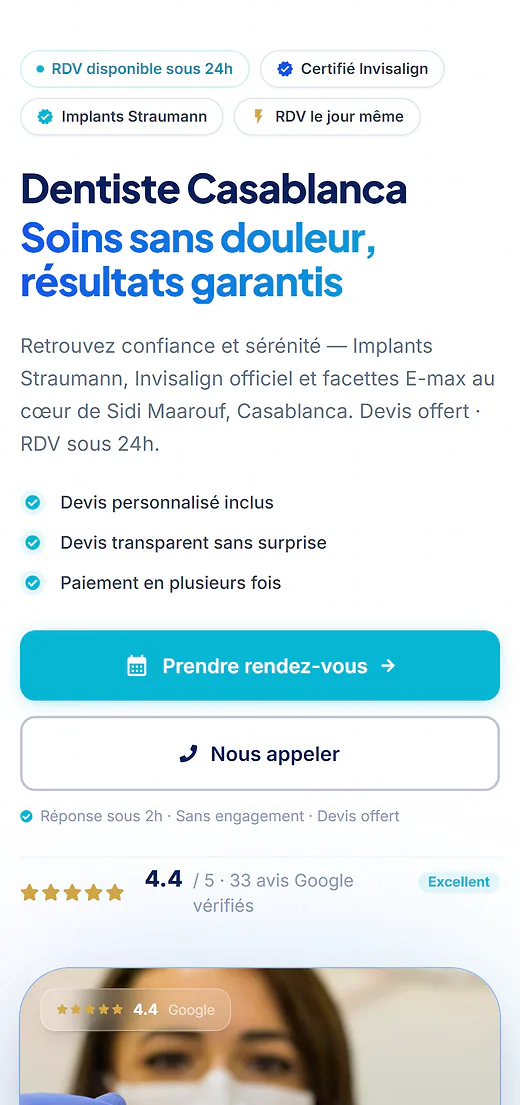Click the checkmark beside Devis personnalisé inclus
The height and width of the screenshot is (1105, 520).
tap(32, 502)
